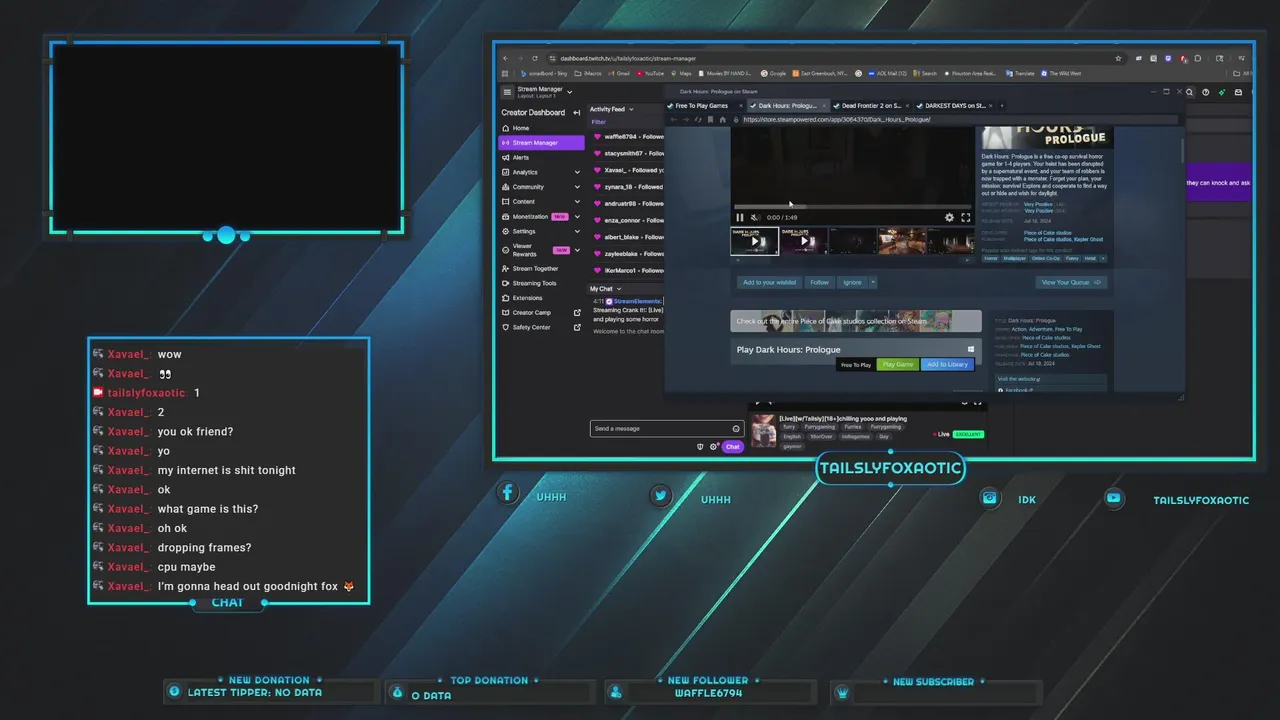The width and height of the screenshot is (1280, 720).
Task: Click the Steam browser home icon
Action: click(x=722, y=119)
